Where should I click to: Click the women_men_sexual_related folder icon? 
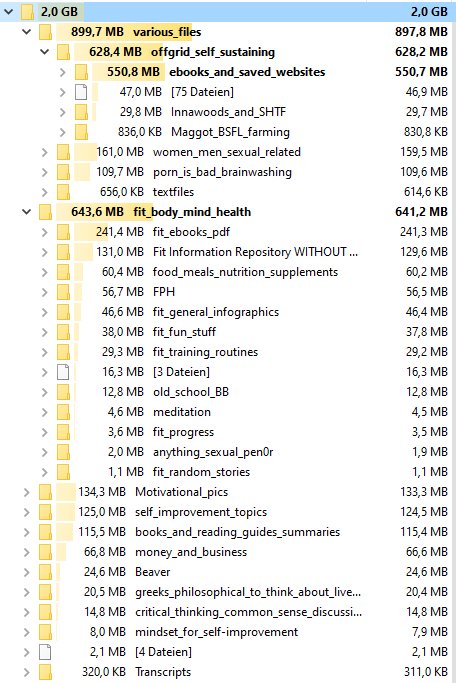point(63,152)
